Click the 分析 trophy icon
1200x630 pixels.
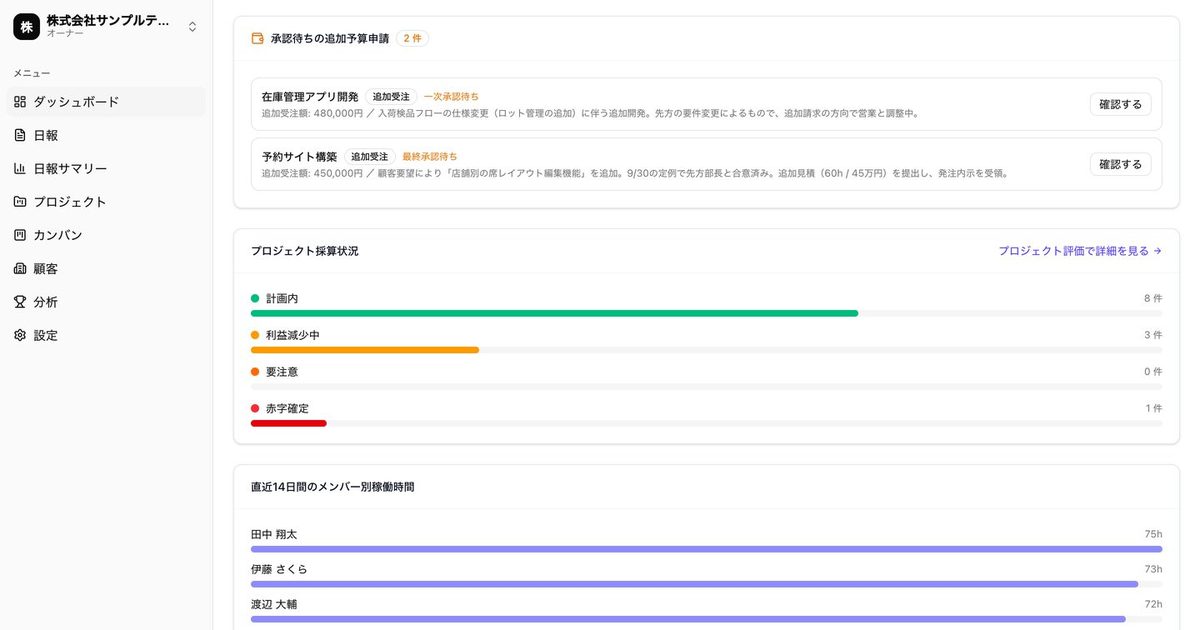point(20,301)
